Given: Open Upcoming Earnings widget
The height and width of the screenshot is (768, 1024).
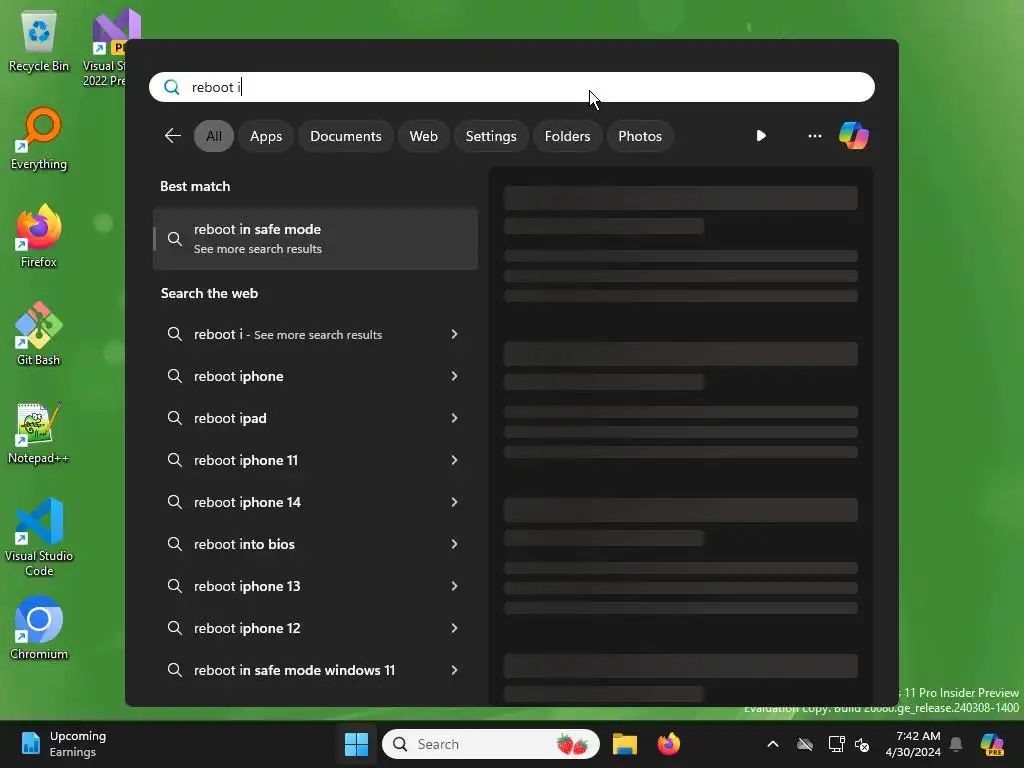Looking at the screenshot, I should [x=63, y=744].
